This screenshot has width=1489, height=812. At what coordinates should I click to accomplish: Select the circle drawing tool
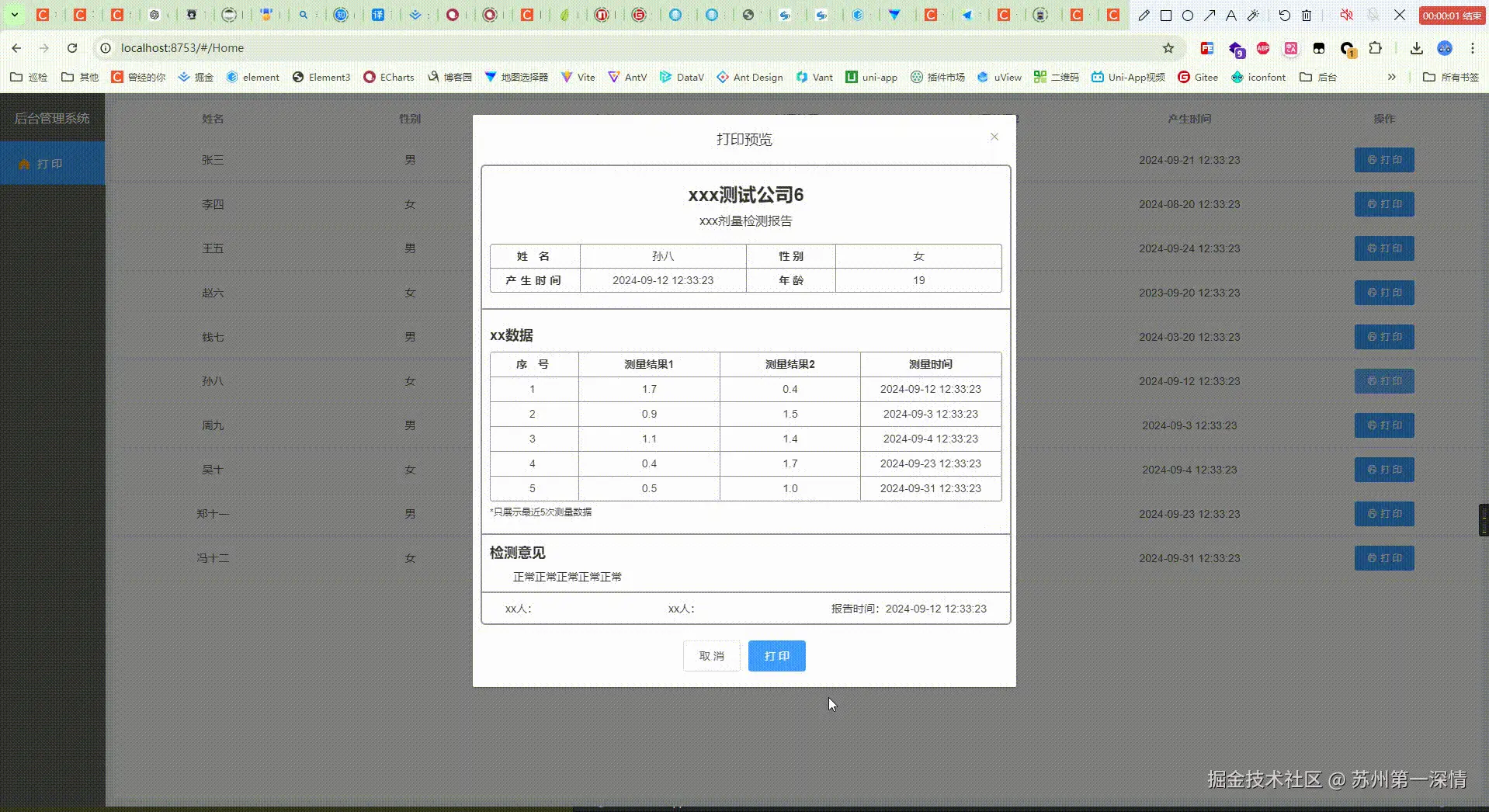click(x=1187, y=15)
